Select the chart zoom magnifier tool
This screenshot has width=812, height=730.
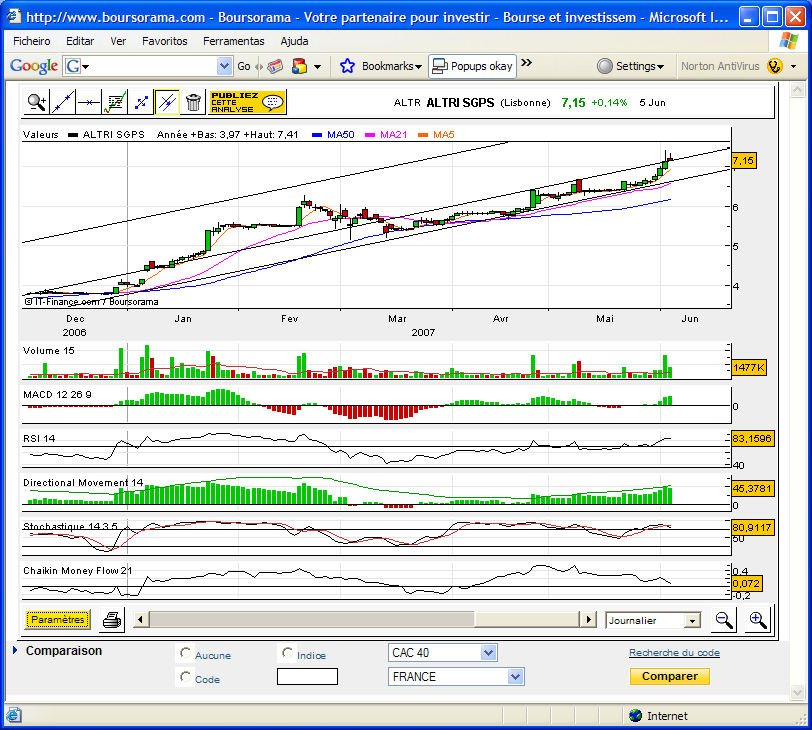(x=37, y=102)
